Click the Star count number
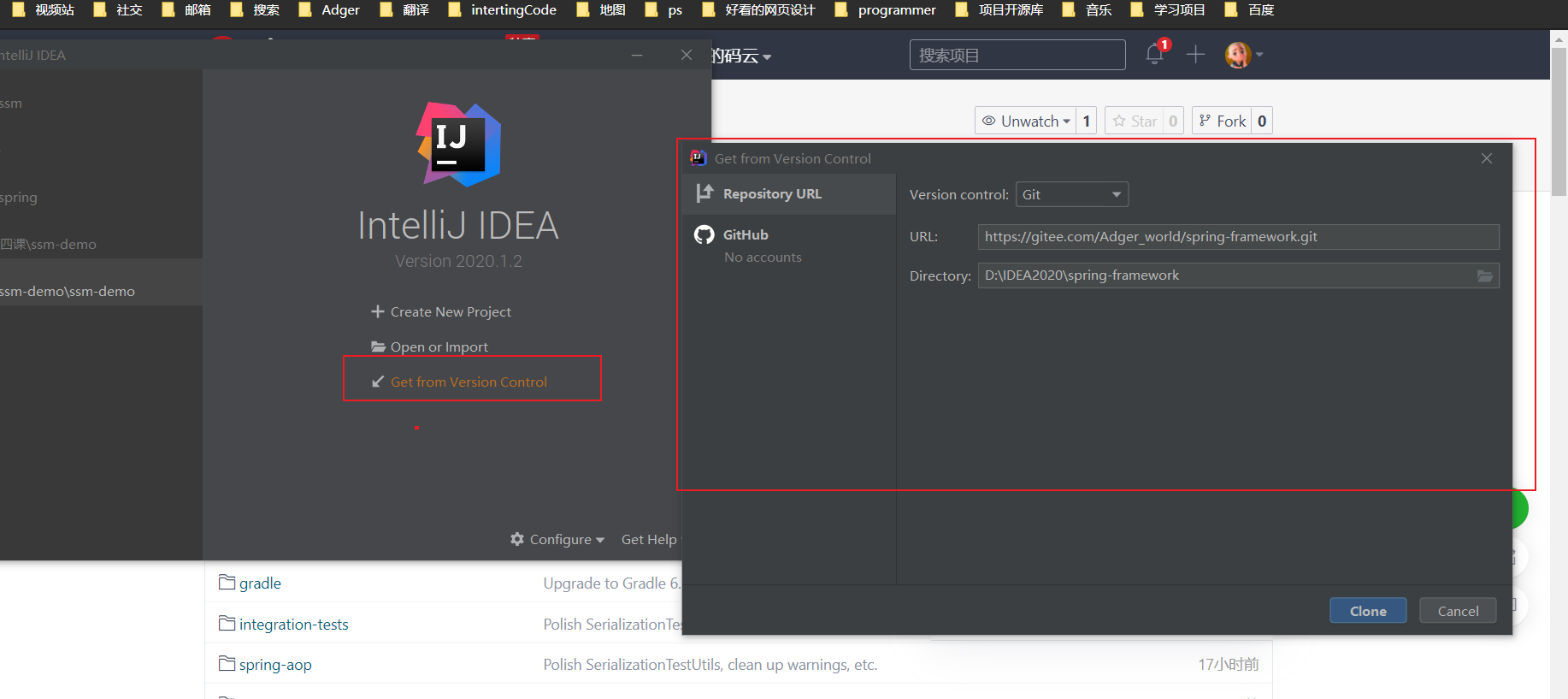This screenshot has height=699, width=1568. 1173,121
